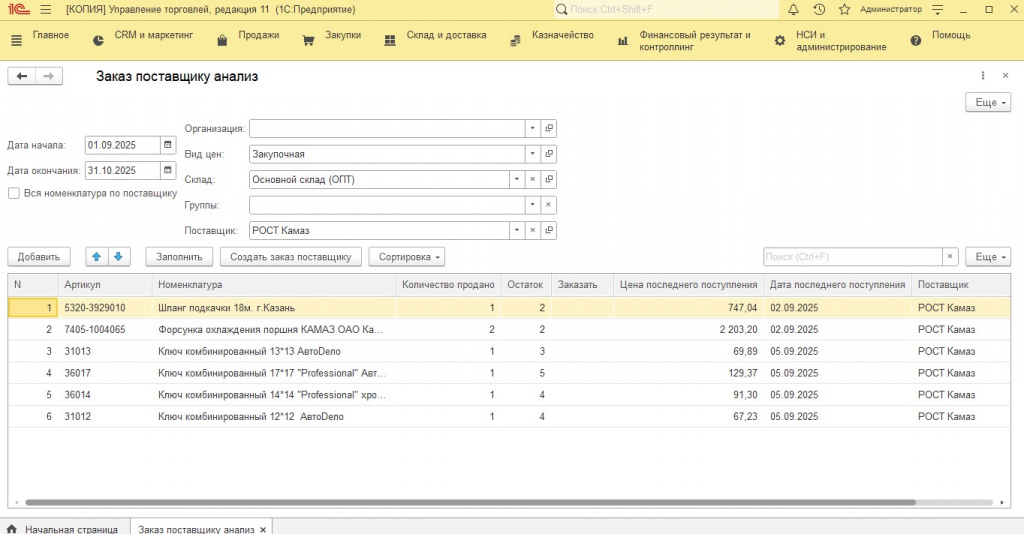Click the Продажи shopping bag icon
The width and height of the screenshot is (1024, 534).
222,40
